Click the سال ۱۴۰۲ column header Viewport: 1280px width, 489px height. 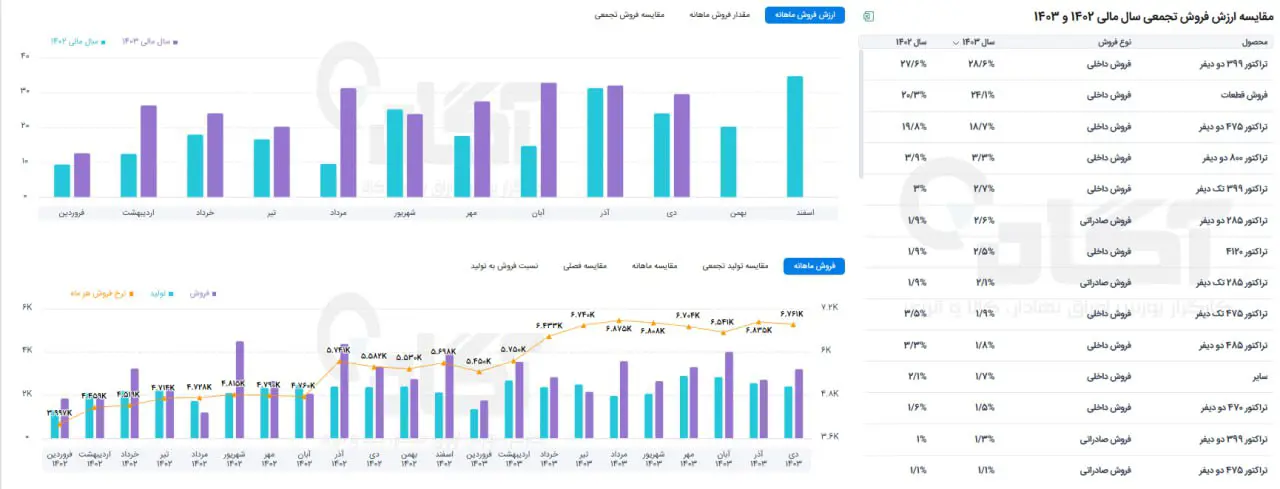tap(910, 42)
